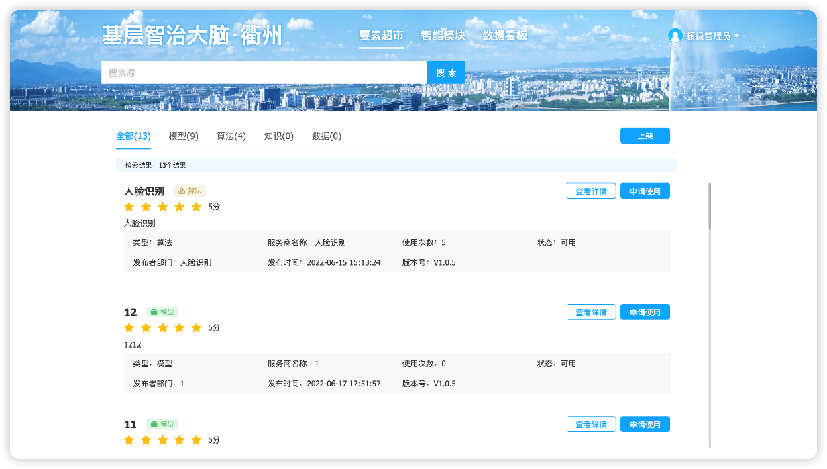Open the 数据(0) tab
This screenshot has width=827, height=469.
326,136
